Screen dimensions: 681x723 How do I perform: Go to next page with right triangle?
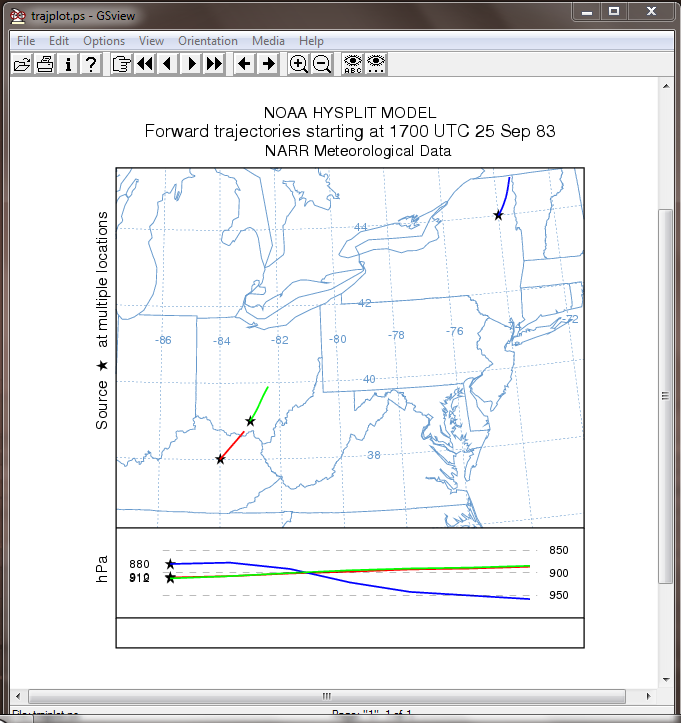pyautogui.click(x=191, y=64)
